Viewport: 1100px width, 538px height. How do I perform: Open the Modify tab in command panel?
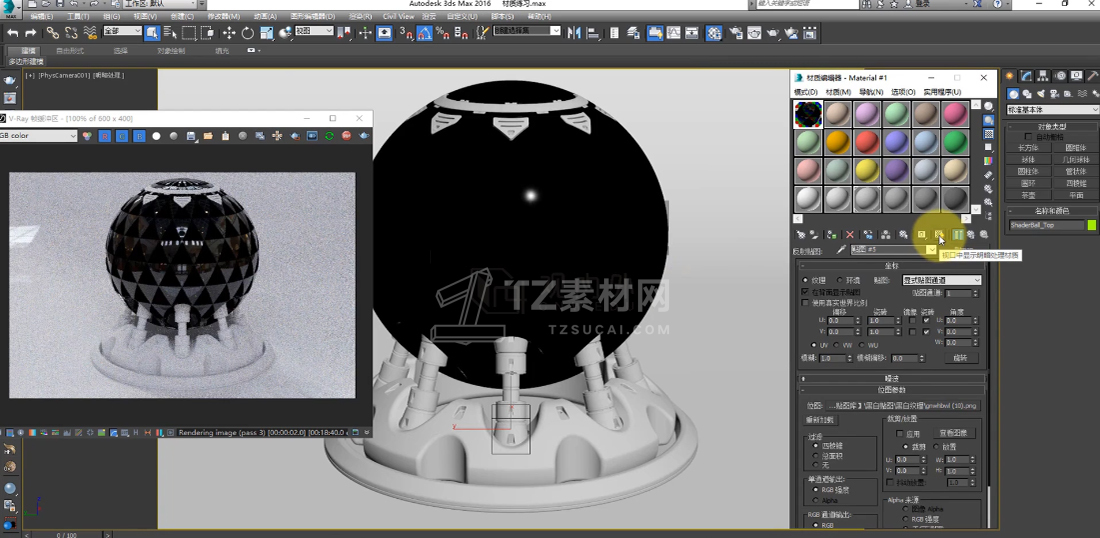coord(1027,76)
